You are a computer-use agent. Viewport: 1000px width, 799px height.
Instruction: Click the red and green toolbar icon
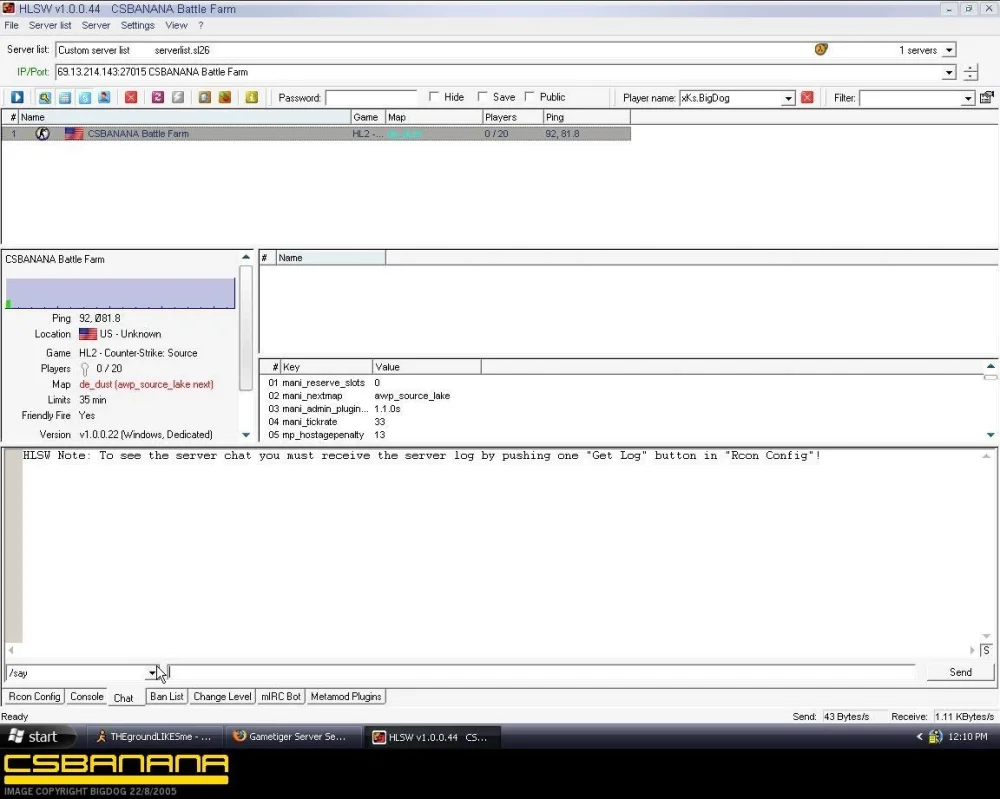pos(224,98)
